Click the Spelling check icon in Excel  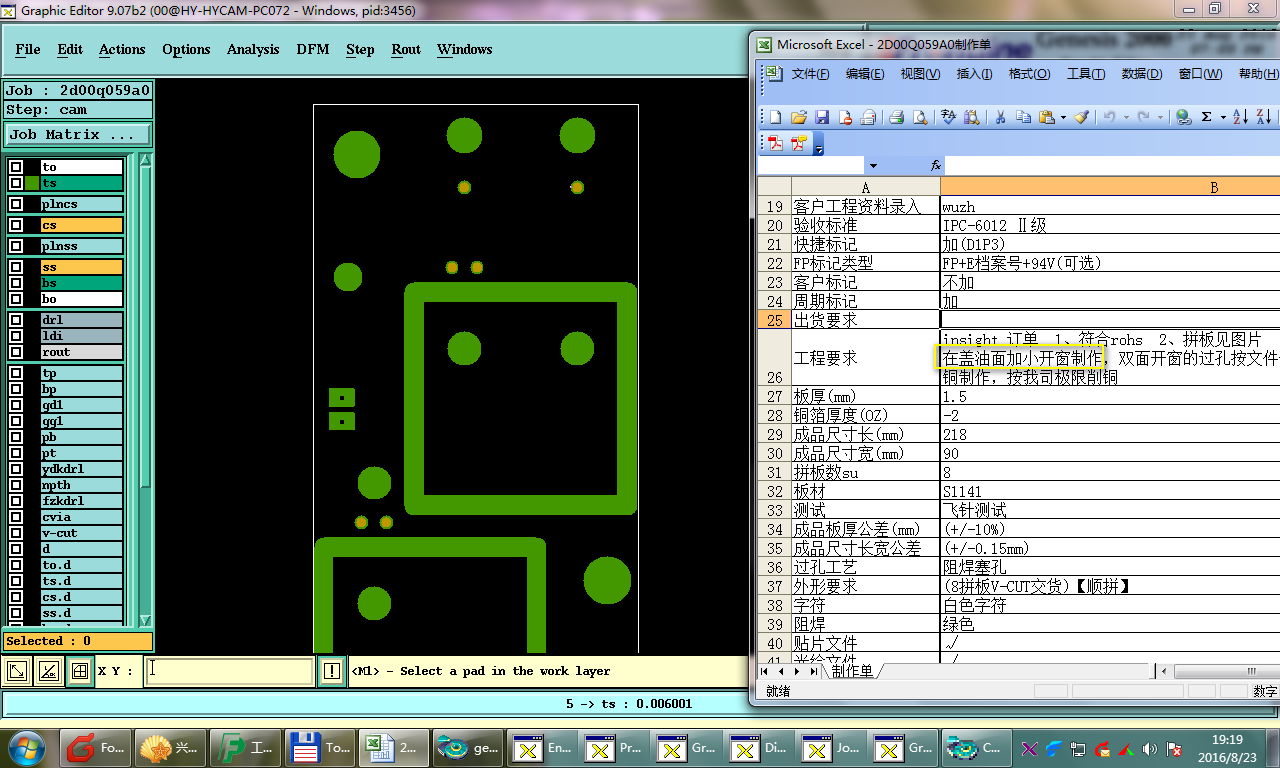tap(948, 117)
